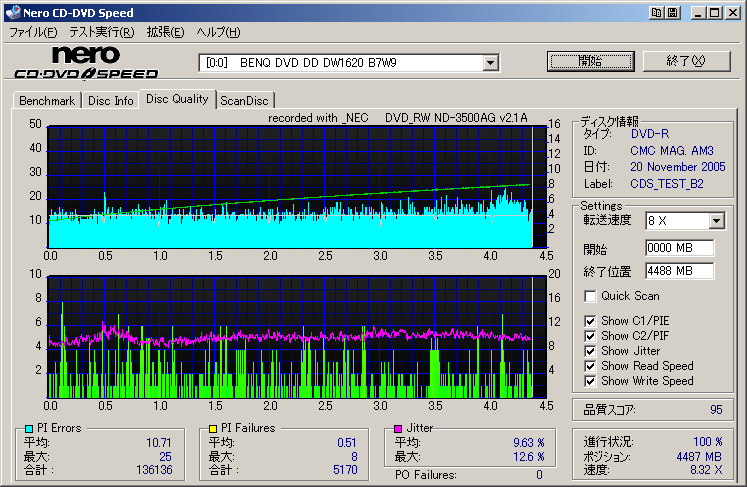
Task: Click the PI Failures total 5170
Action: [345, 470]
